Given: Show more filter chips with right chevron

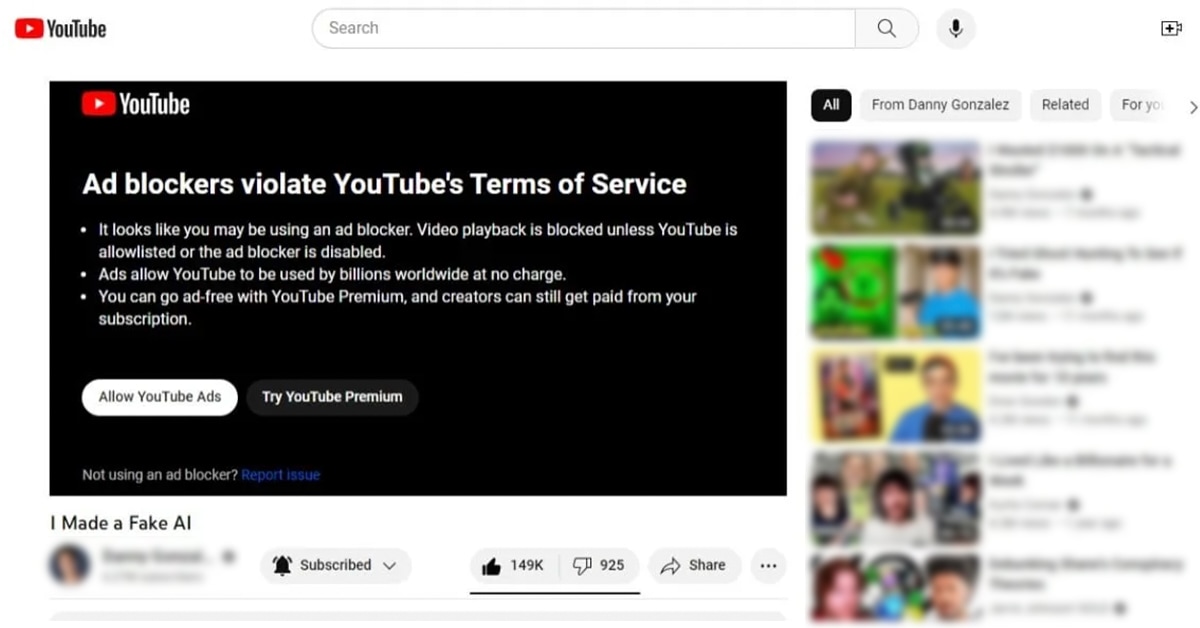Looking at the screenshot, I should click(1192, 105).
